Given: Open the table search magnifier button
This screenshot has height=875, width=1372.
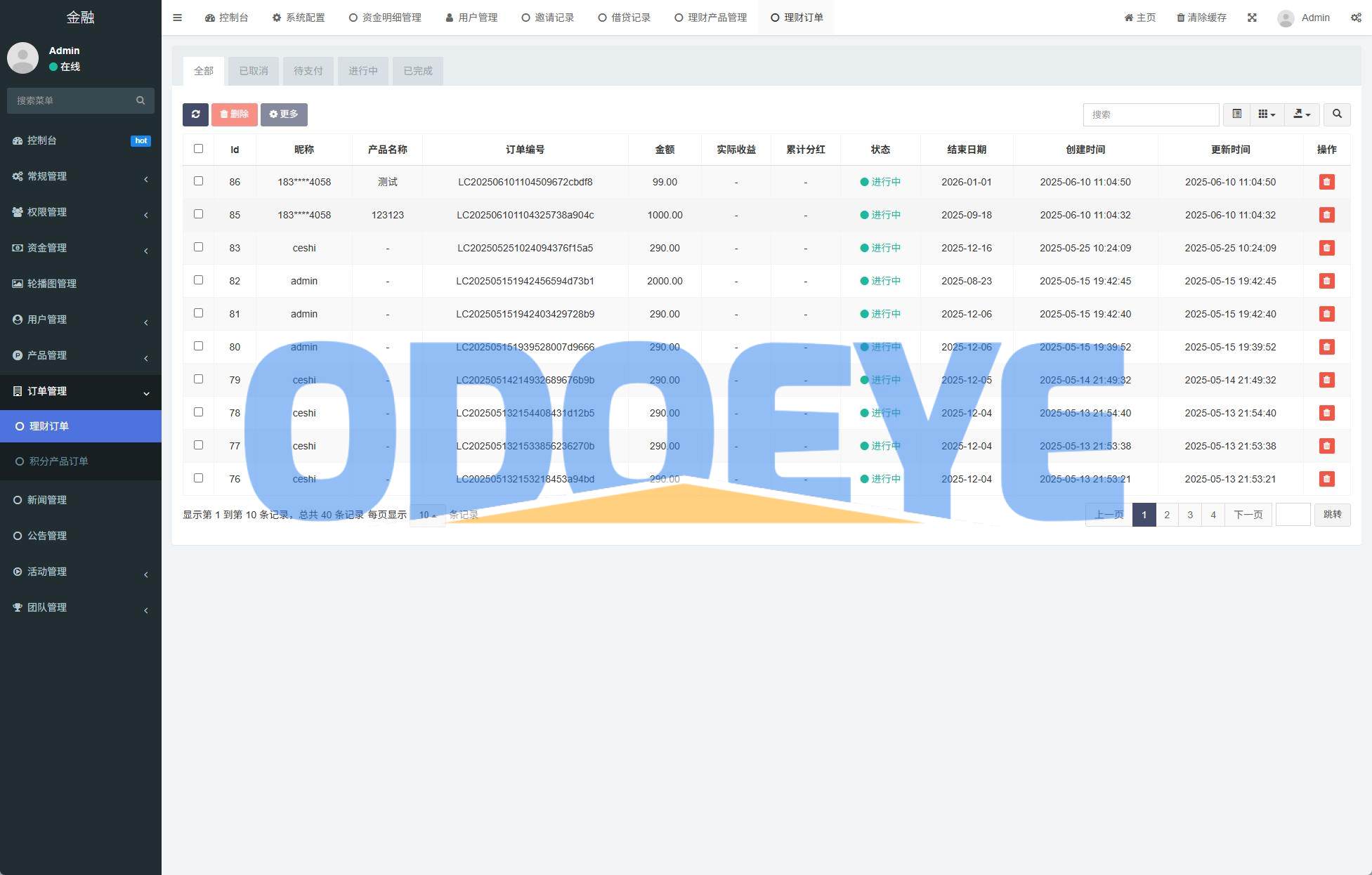Looking at the screenshot, I should point(1337,114).
